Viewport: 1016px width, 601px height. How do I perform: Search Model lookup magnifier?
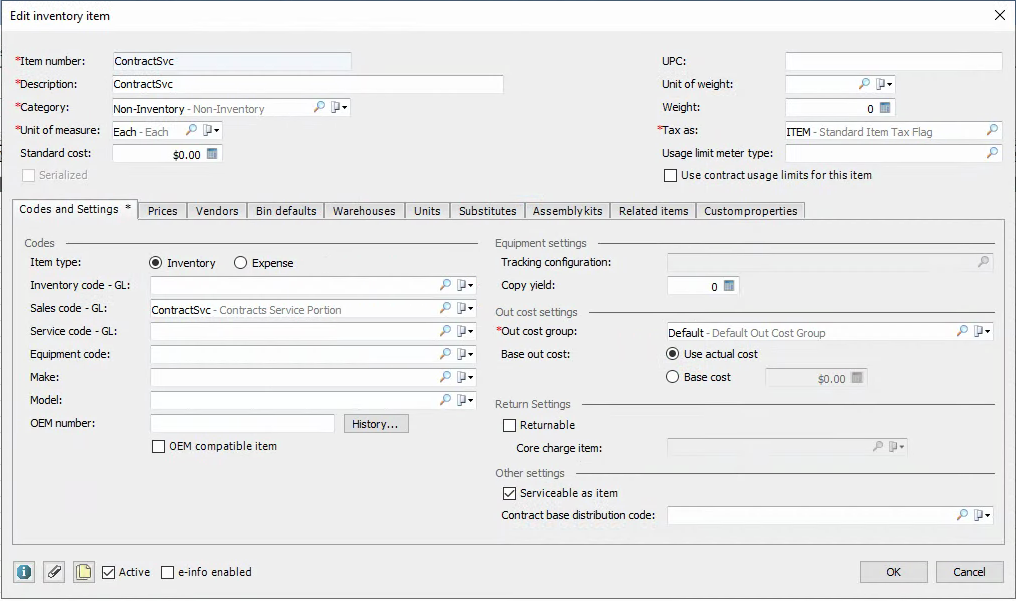[x=445, y=400]
